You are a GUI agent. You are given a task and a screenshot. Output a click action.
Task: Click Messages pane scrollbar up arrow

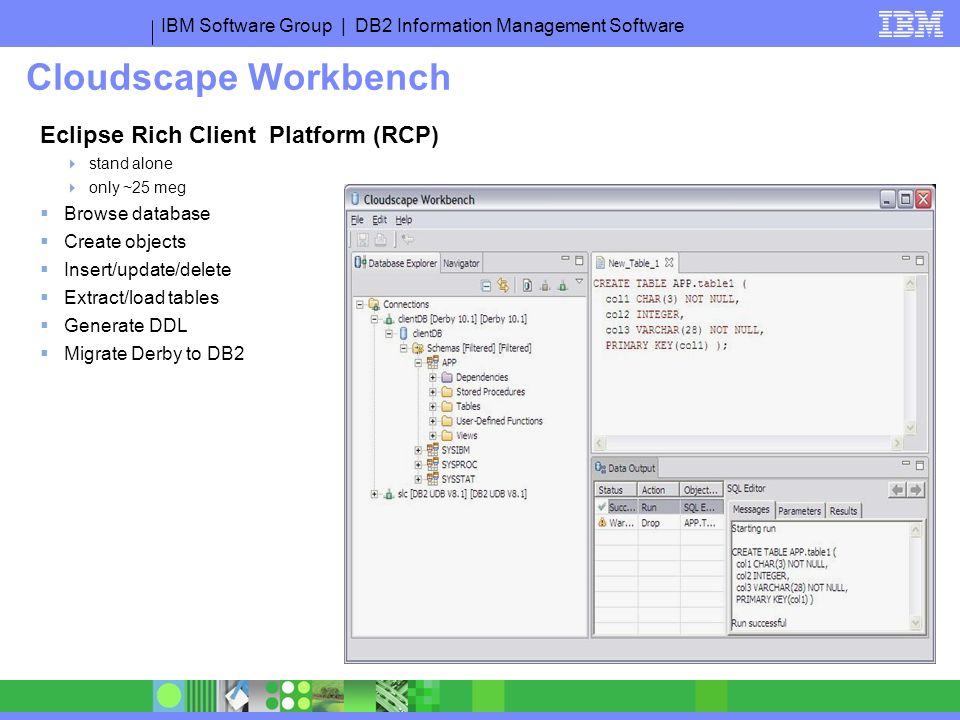pos(916,530)
